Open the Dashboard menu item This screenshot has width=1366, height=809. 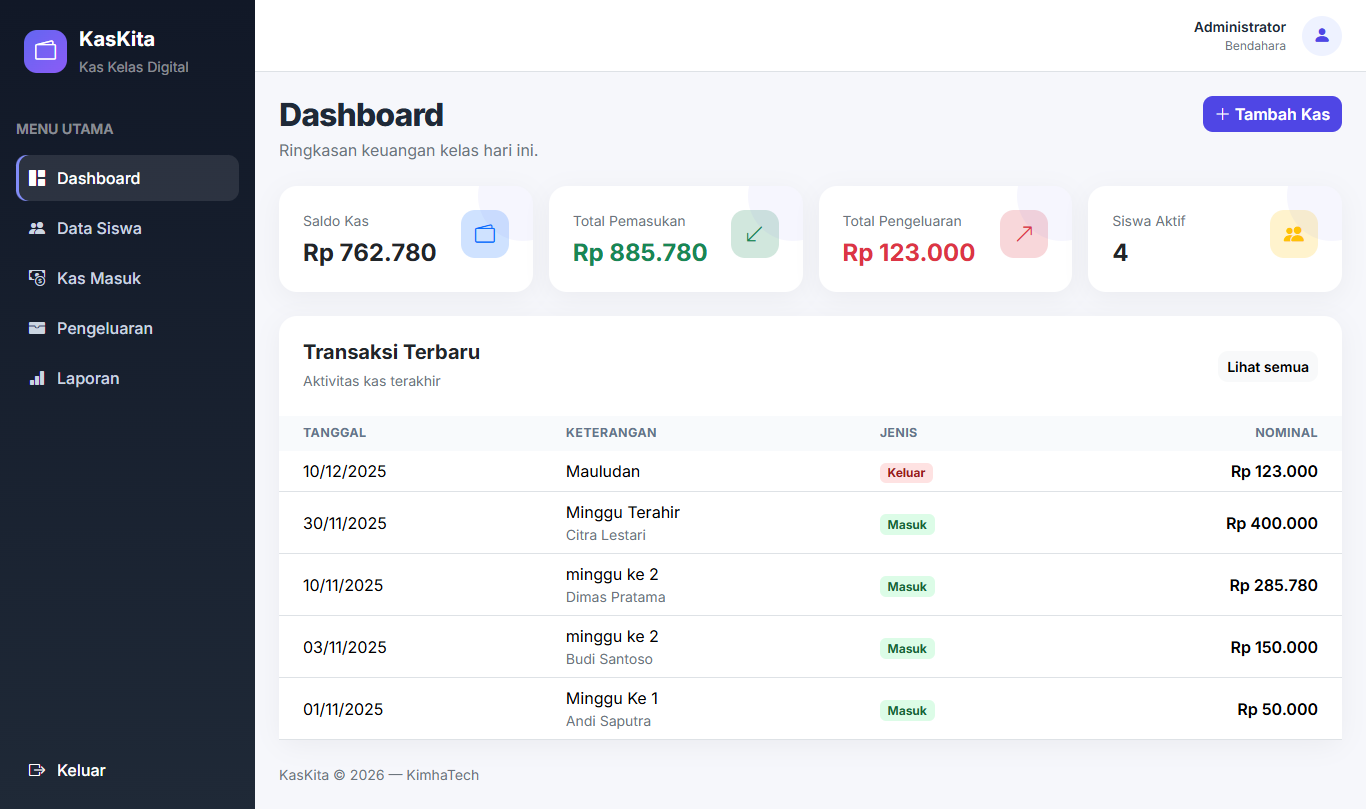(x=128, y=178)
